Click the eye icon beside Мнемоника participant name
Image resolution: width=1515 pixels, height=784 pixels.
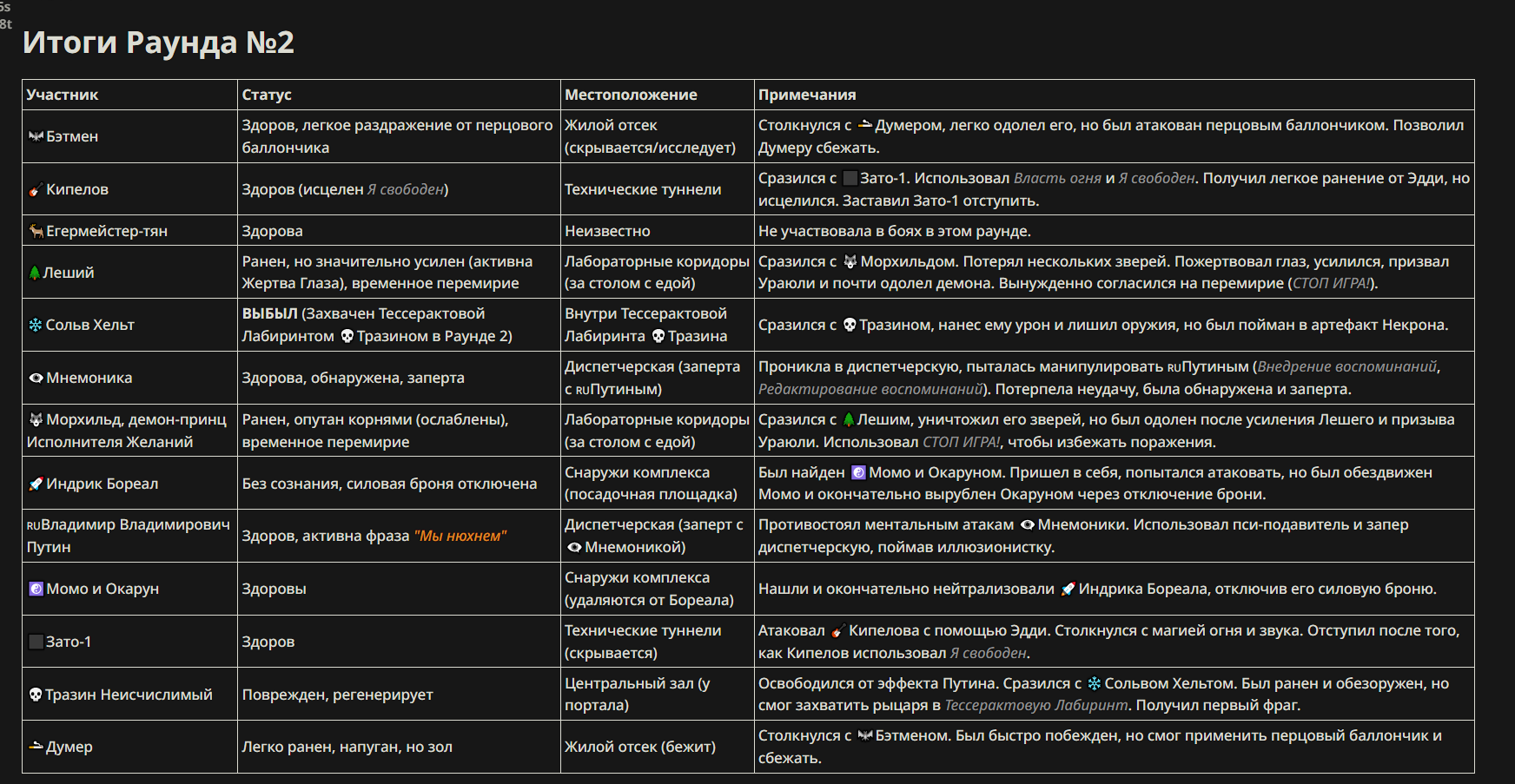tap(36, 379)
